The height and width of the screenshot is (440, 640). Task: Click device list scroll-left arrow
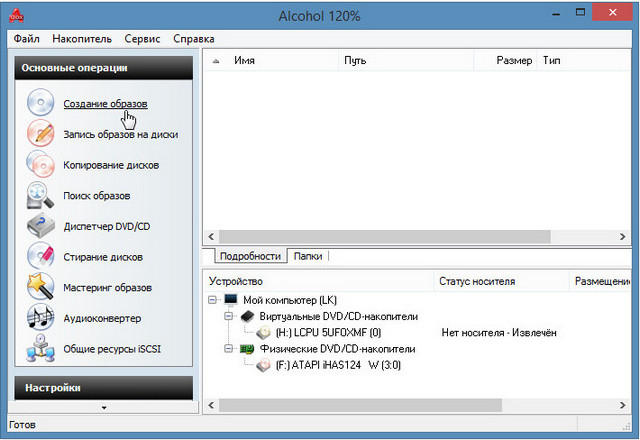[211, 405]
